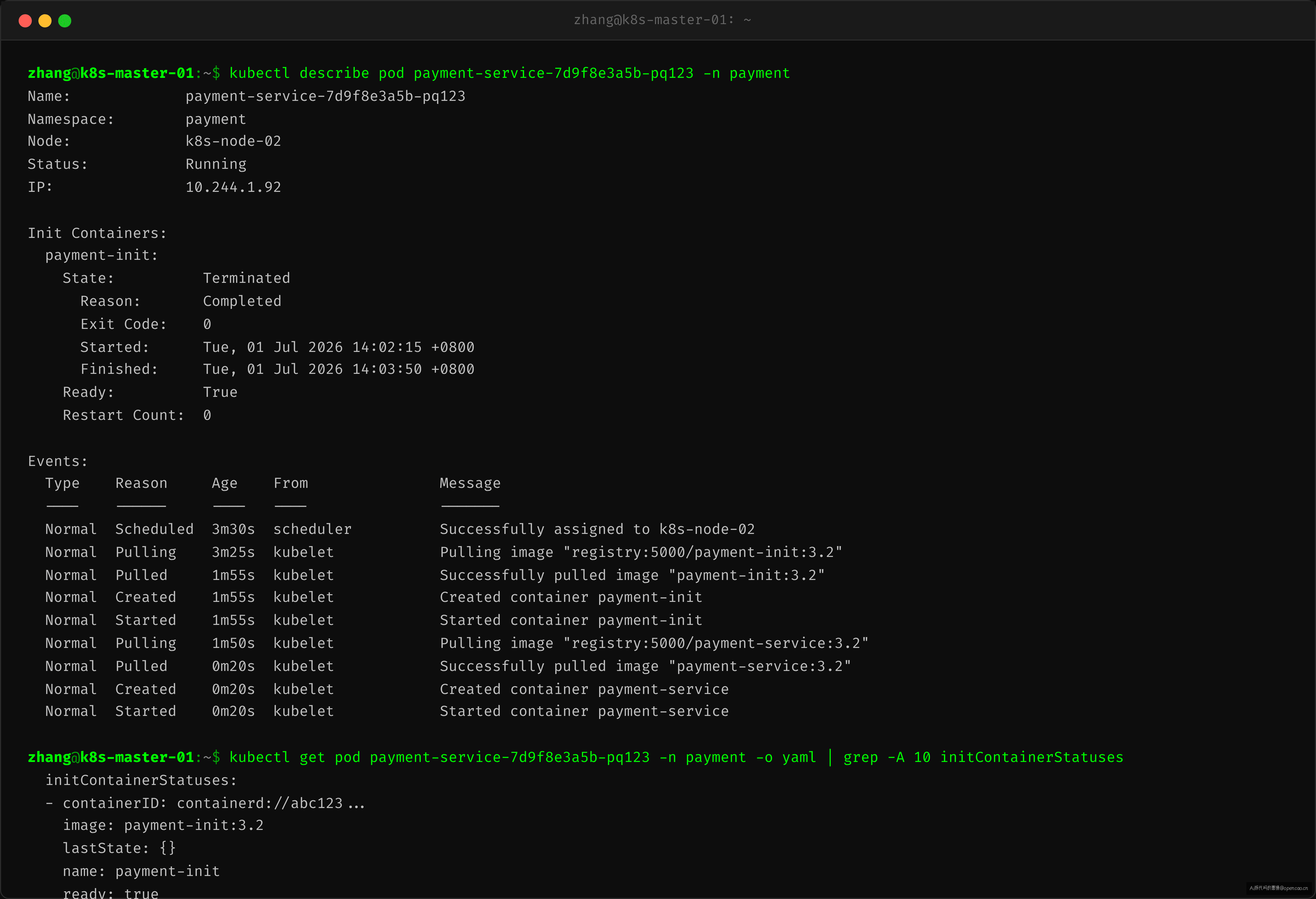
Task: Click the From column header
Action: coord(291,483)
